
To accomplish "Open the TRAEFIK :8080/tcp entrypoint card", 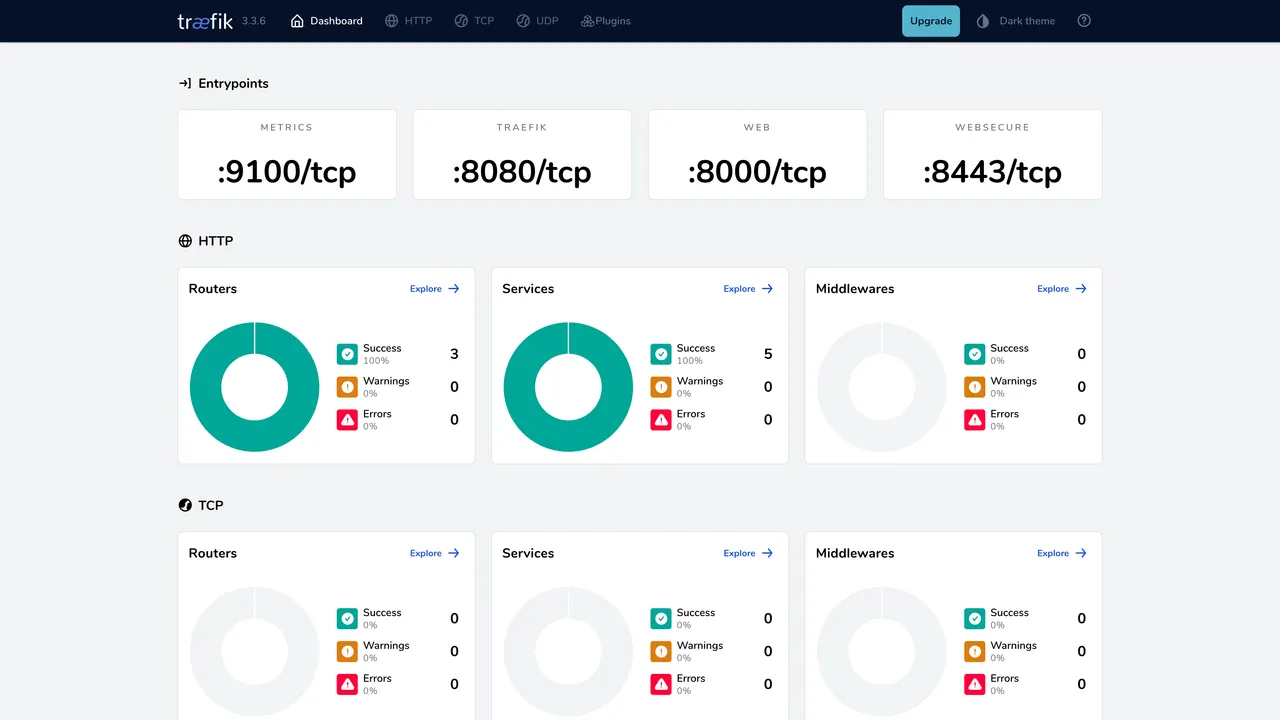I will click(x=522, y=155).
